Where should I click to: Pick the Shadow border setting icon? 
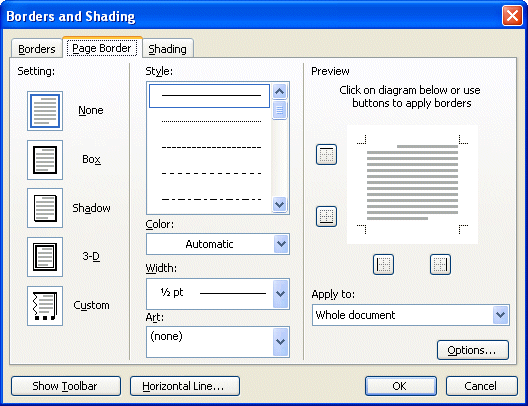45,208
